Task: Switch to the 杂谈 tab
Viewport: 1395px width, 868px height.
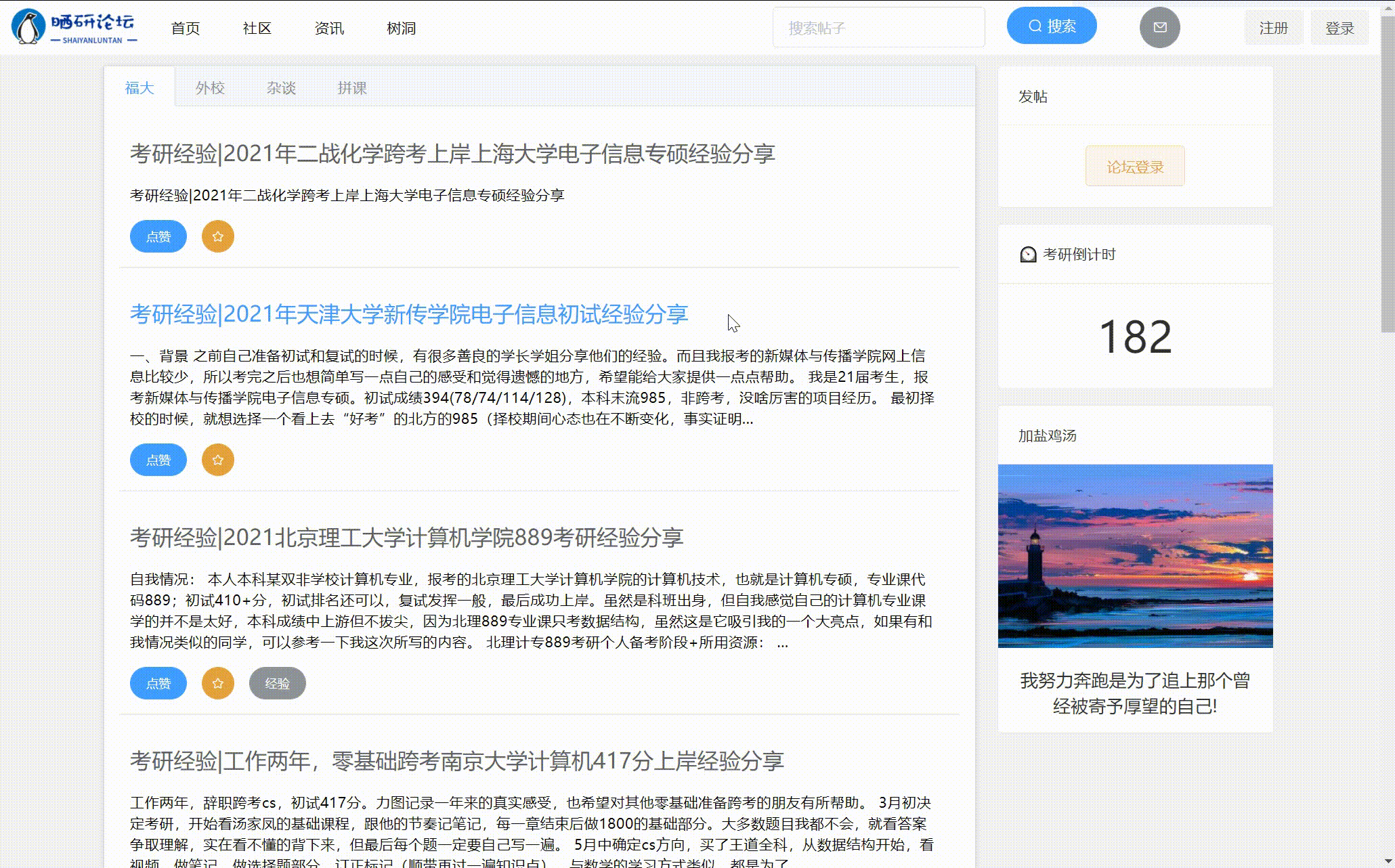Action: (281, 88)
